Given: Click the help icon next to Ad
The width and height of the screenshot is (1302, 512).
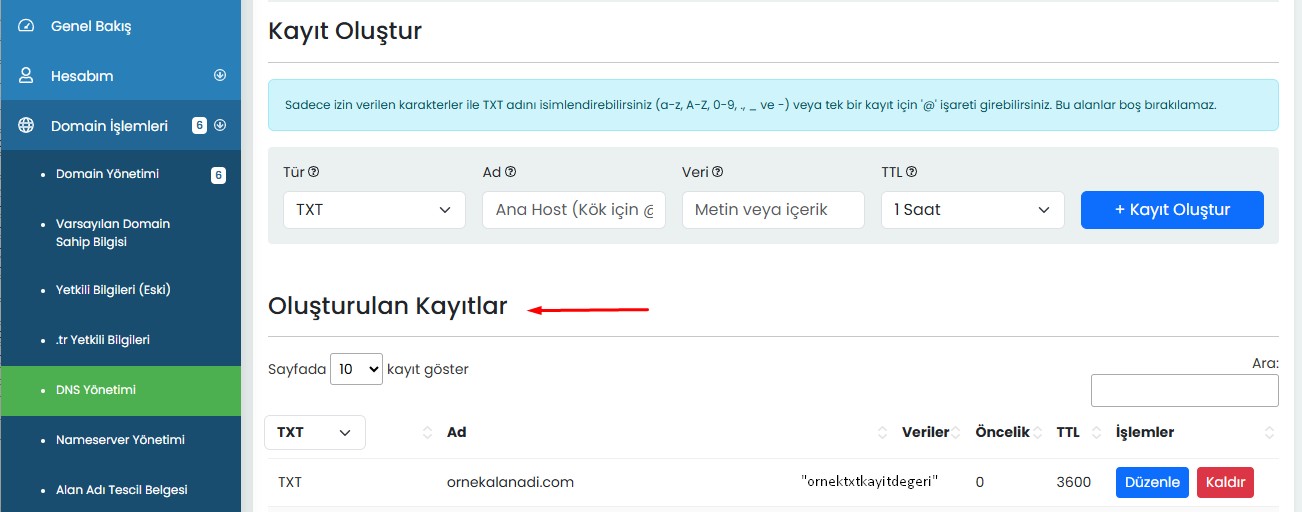Looking at the screenshot, I should point(511,172).
